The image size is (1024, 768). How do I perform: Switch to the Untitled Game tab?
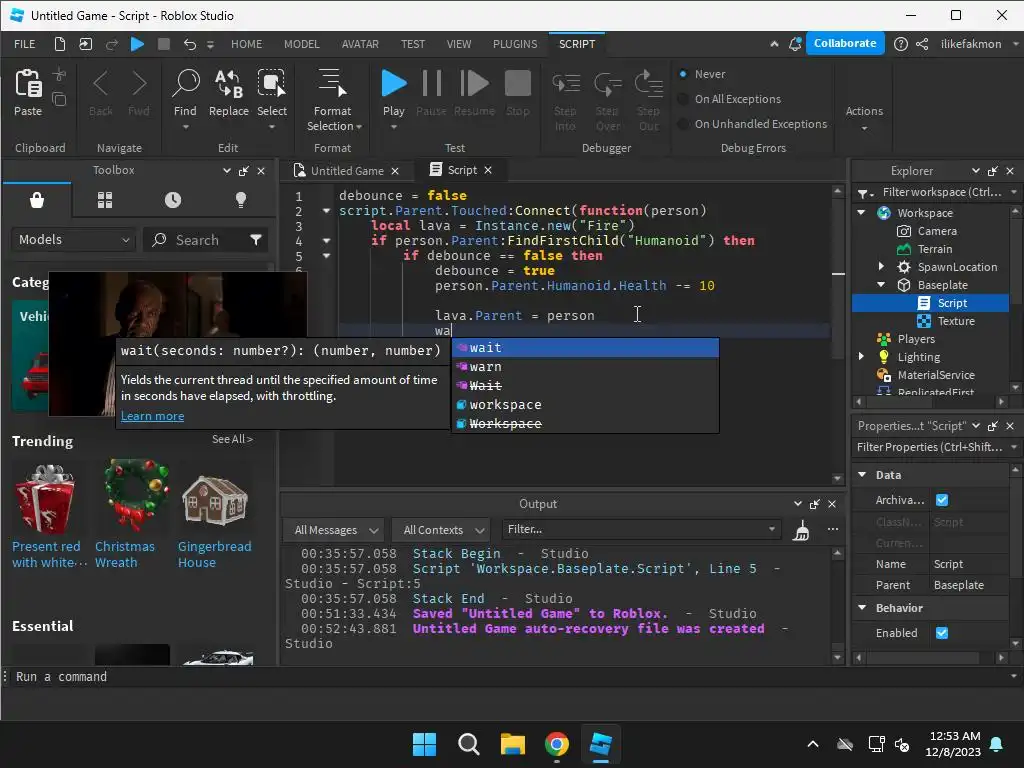347,171
